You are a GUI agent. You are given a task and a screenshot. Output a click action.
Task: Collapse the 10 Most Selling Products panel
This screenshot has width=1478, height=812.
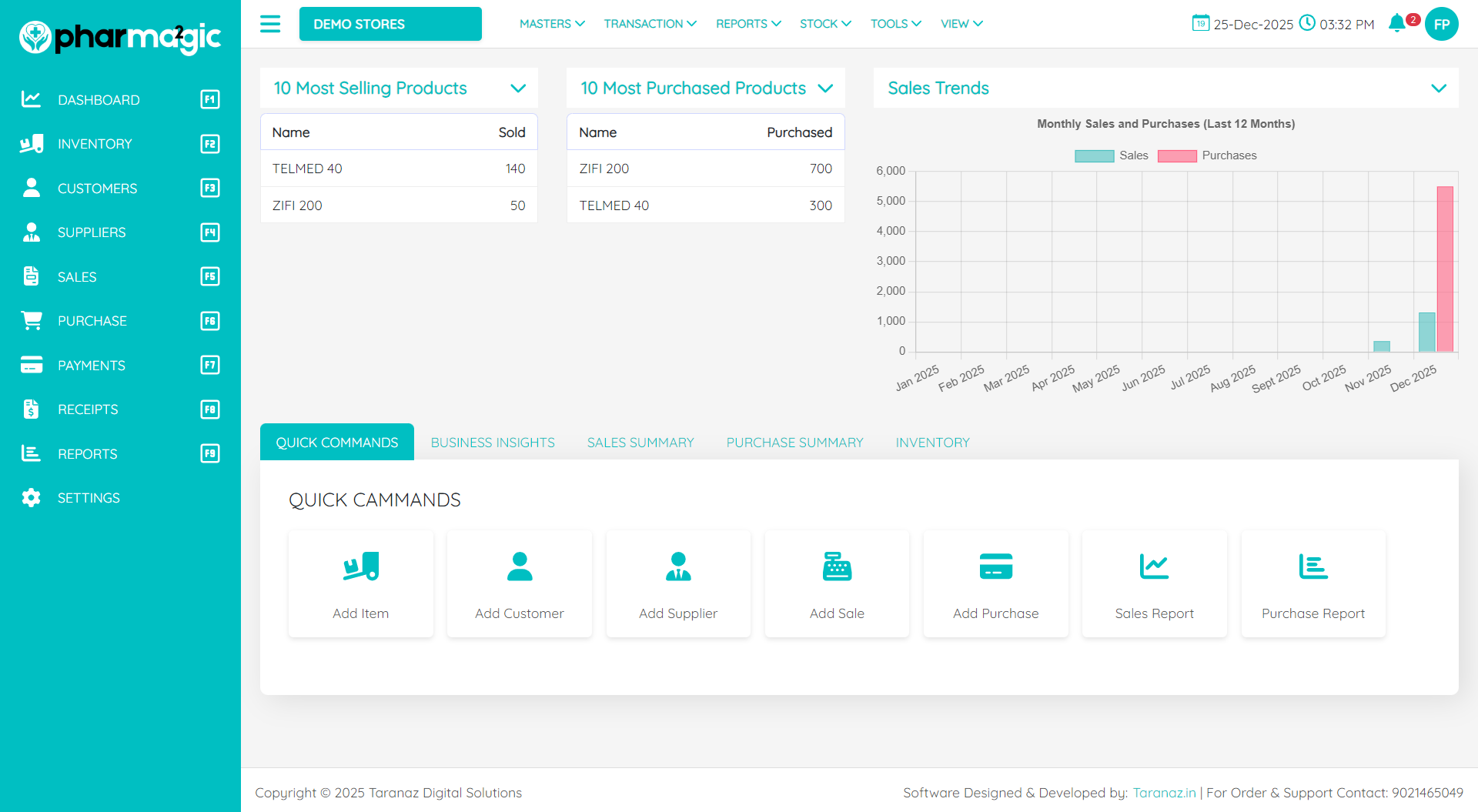click(518, 89)
